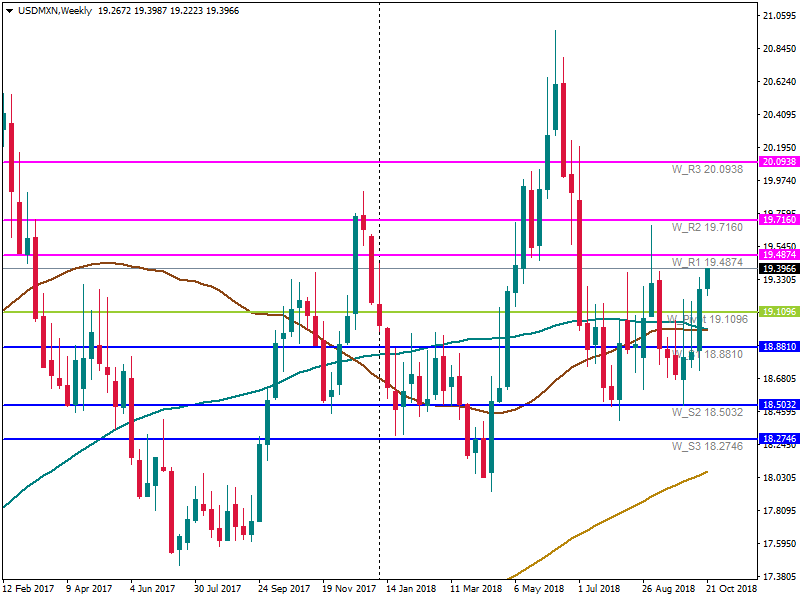Click the 21.0595 price scale value
The image size is (800, 600).
click(778, 17)
